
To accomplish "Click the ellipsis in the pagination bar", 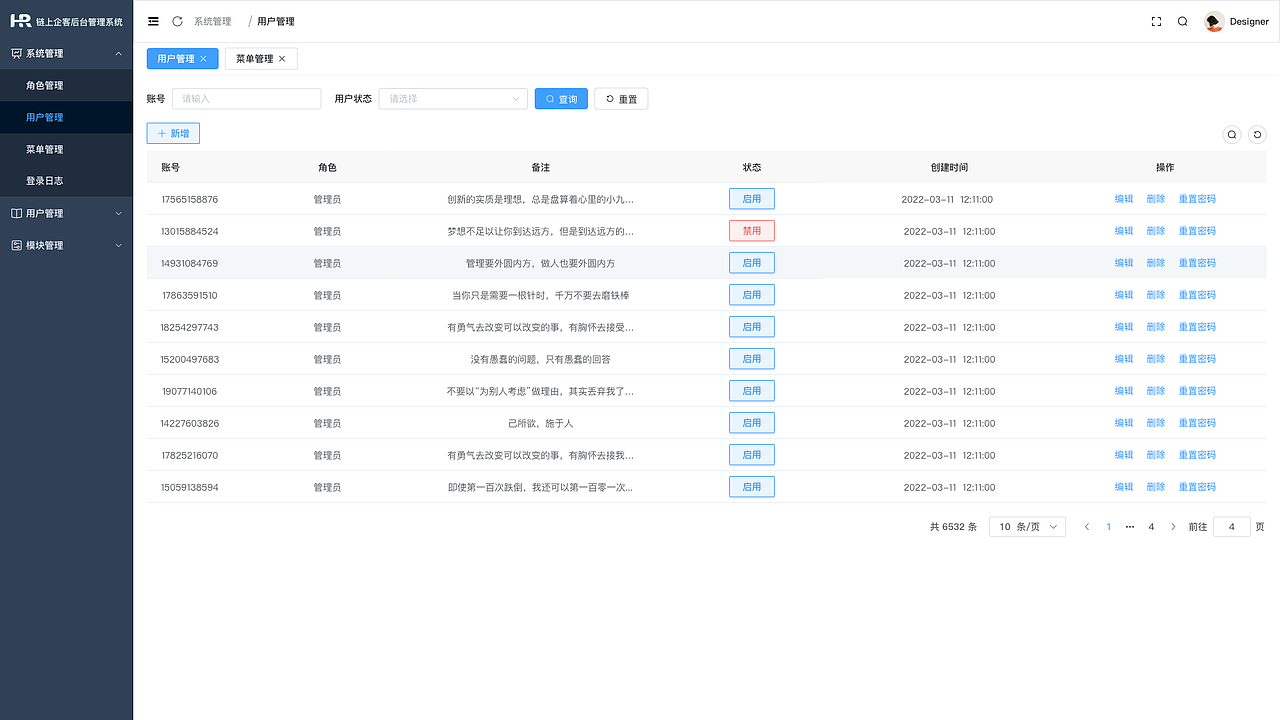I will point(1130,526).
